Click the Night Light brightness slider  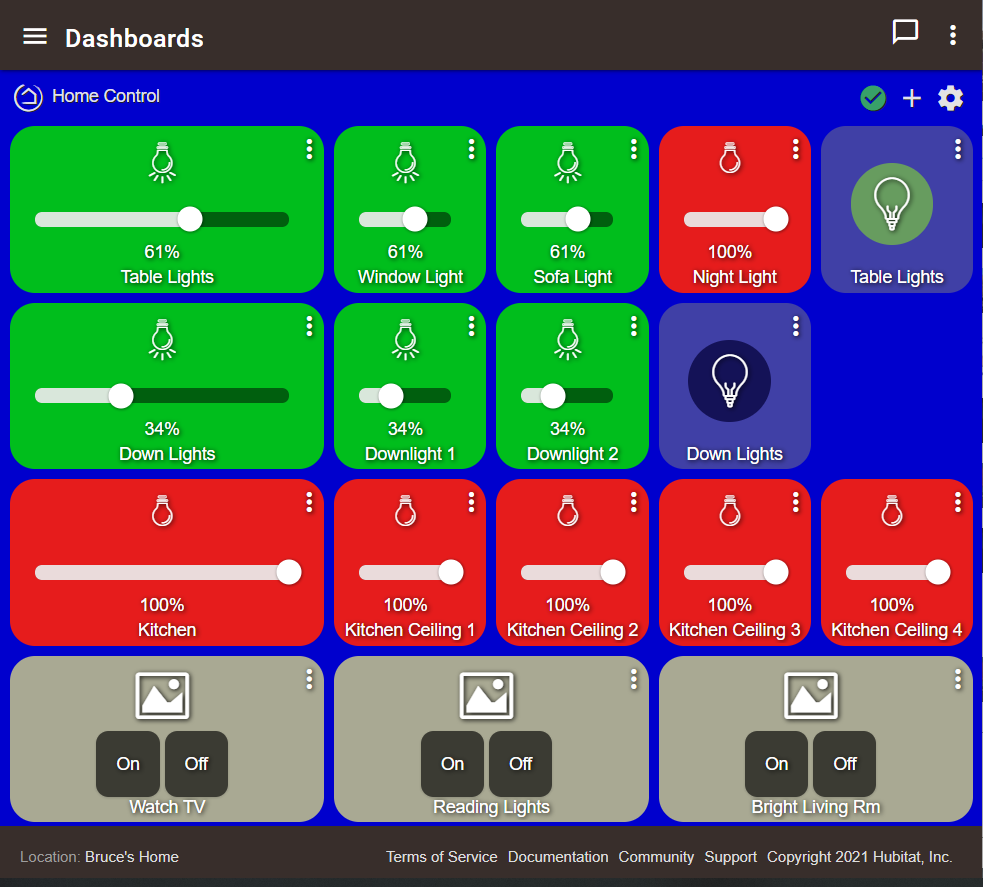click(x=736, y=219)
